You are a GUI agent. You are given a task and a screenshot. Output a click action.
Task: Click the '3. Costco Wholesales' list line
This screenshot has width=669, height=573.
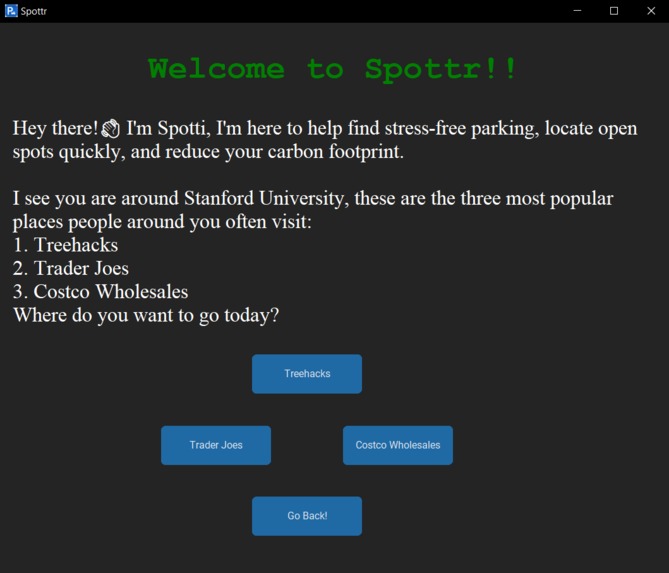coord(101,292)
